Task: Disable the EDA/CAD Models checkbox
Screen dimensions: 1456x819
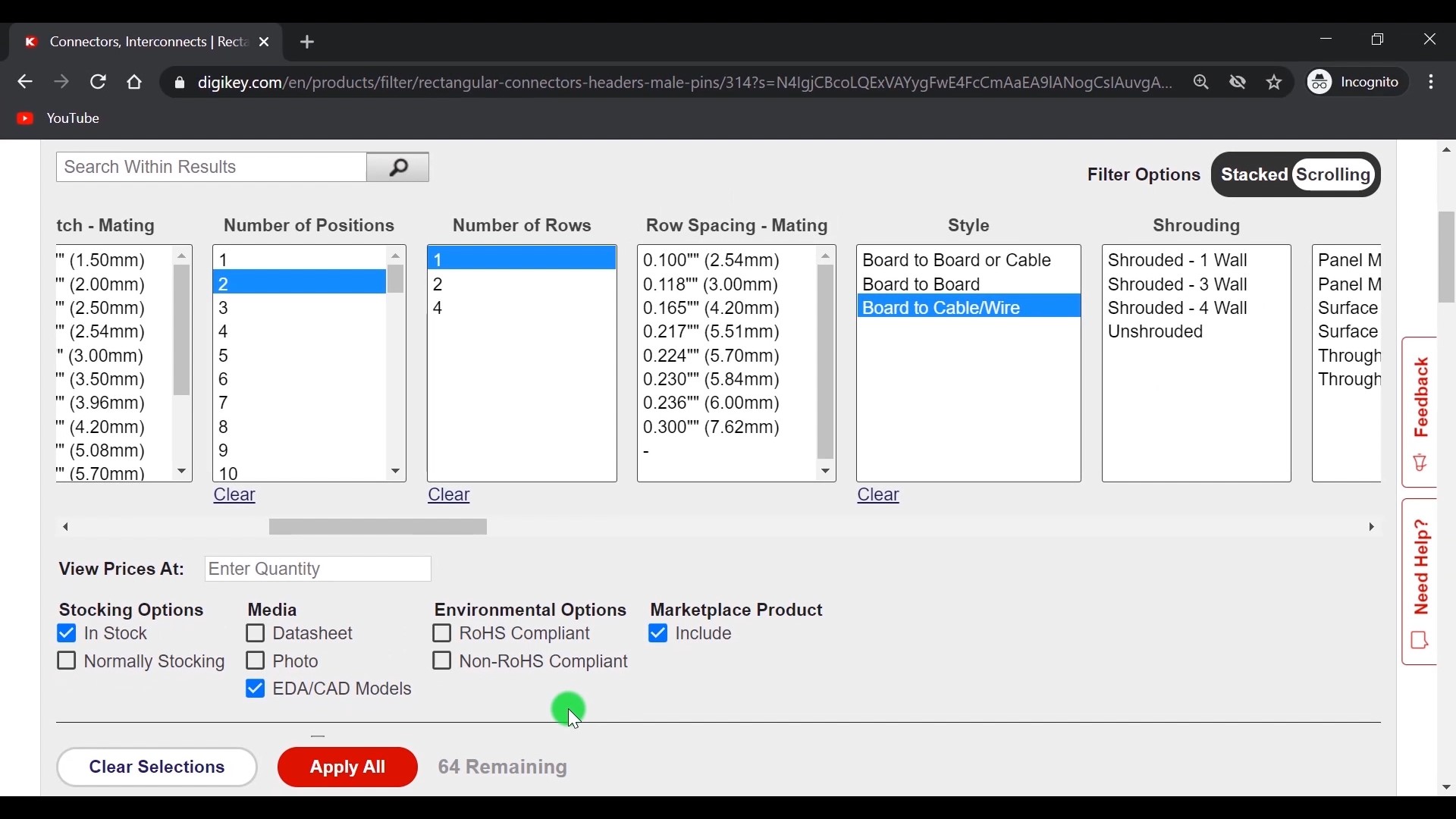Action: pos(256,690)
